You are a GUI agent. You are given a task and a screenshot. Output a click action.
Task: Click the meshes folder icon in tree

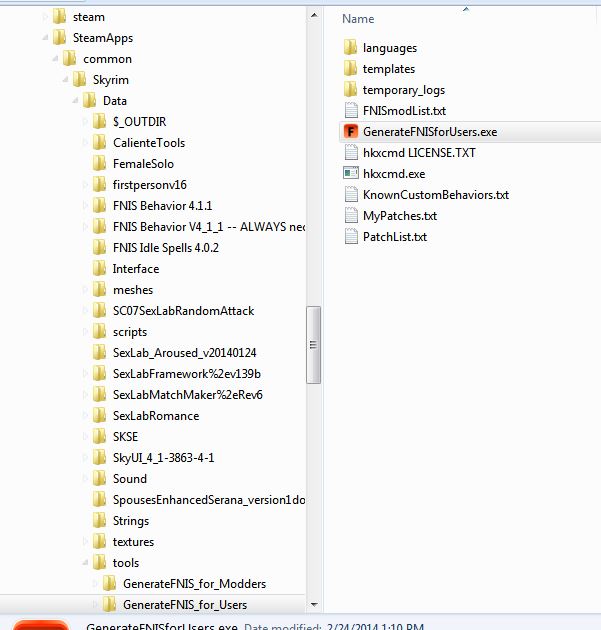tap(99, 289)
